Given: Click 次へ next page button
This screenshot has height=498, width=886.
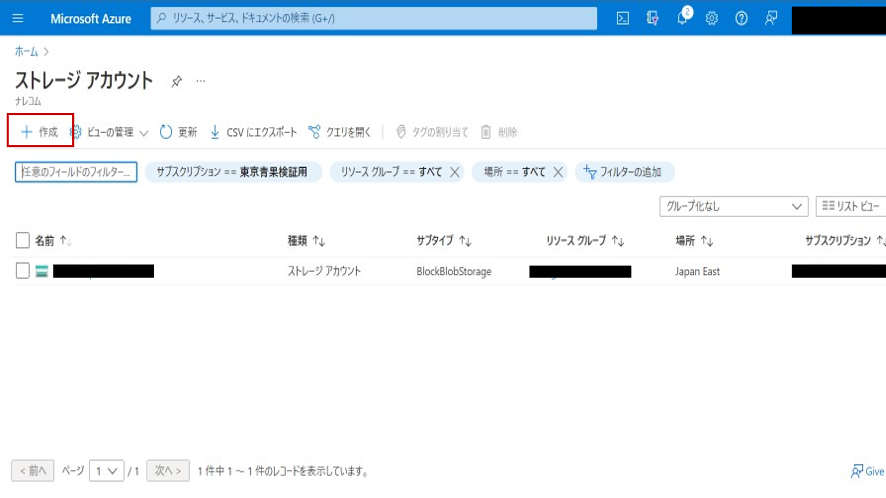Looking at the screenshot, I should pyautogui.click(x=168, y=470).
